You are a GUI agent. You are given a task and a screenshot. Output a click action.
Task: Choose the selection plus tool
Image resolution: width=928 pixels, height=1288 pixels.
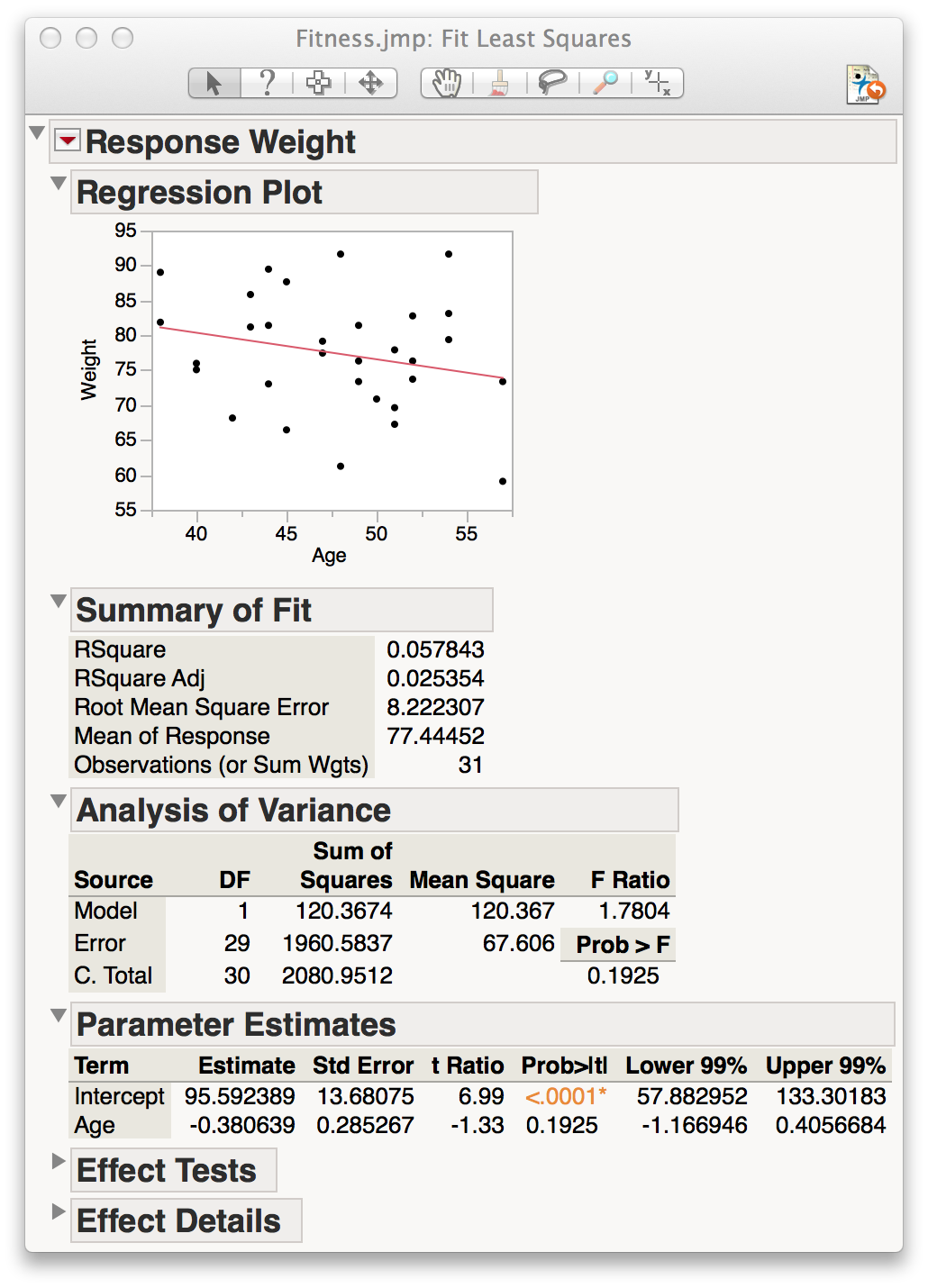tap(318, 84)
